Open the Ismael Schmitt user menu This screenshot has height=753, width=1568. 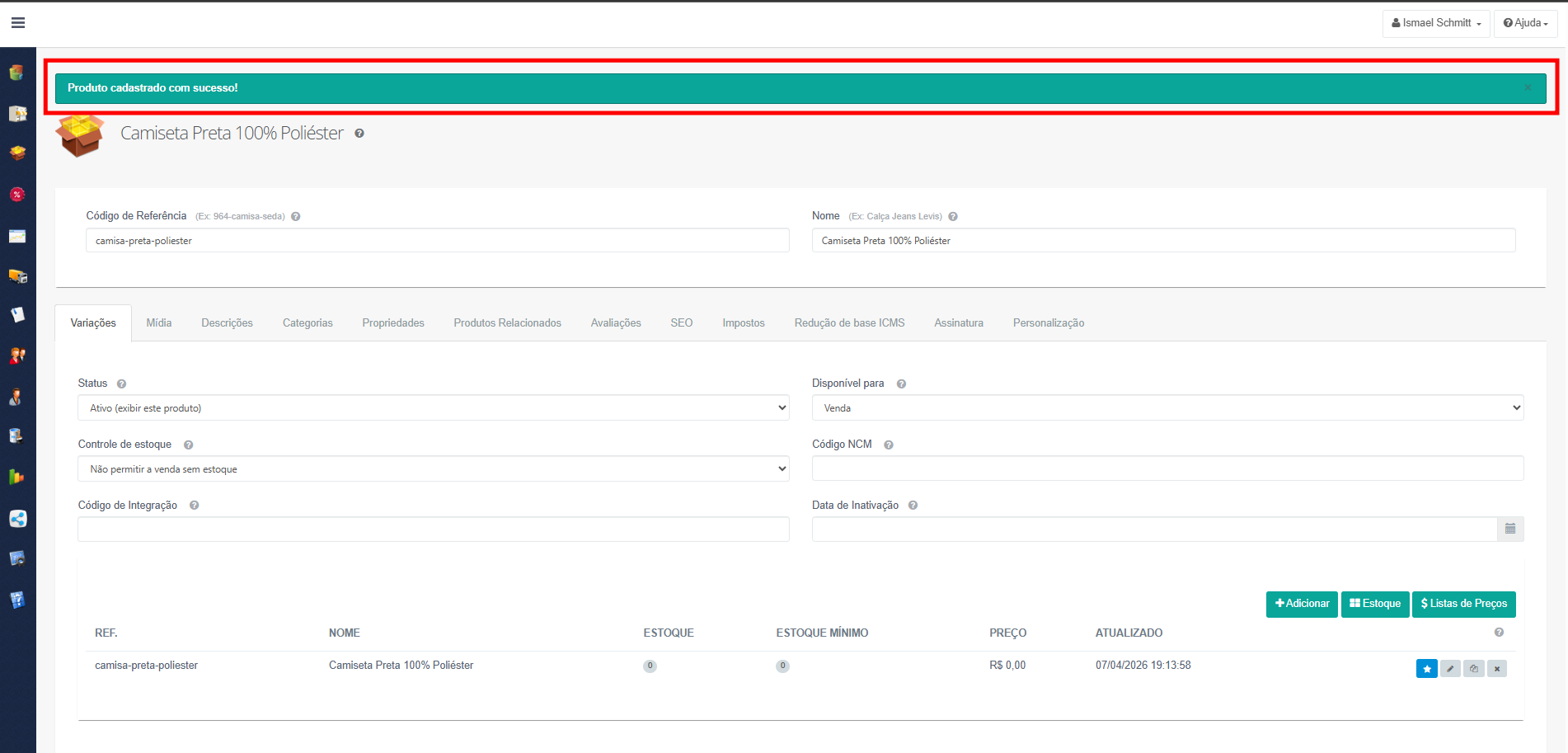coord(1435,23)
